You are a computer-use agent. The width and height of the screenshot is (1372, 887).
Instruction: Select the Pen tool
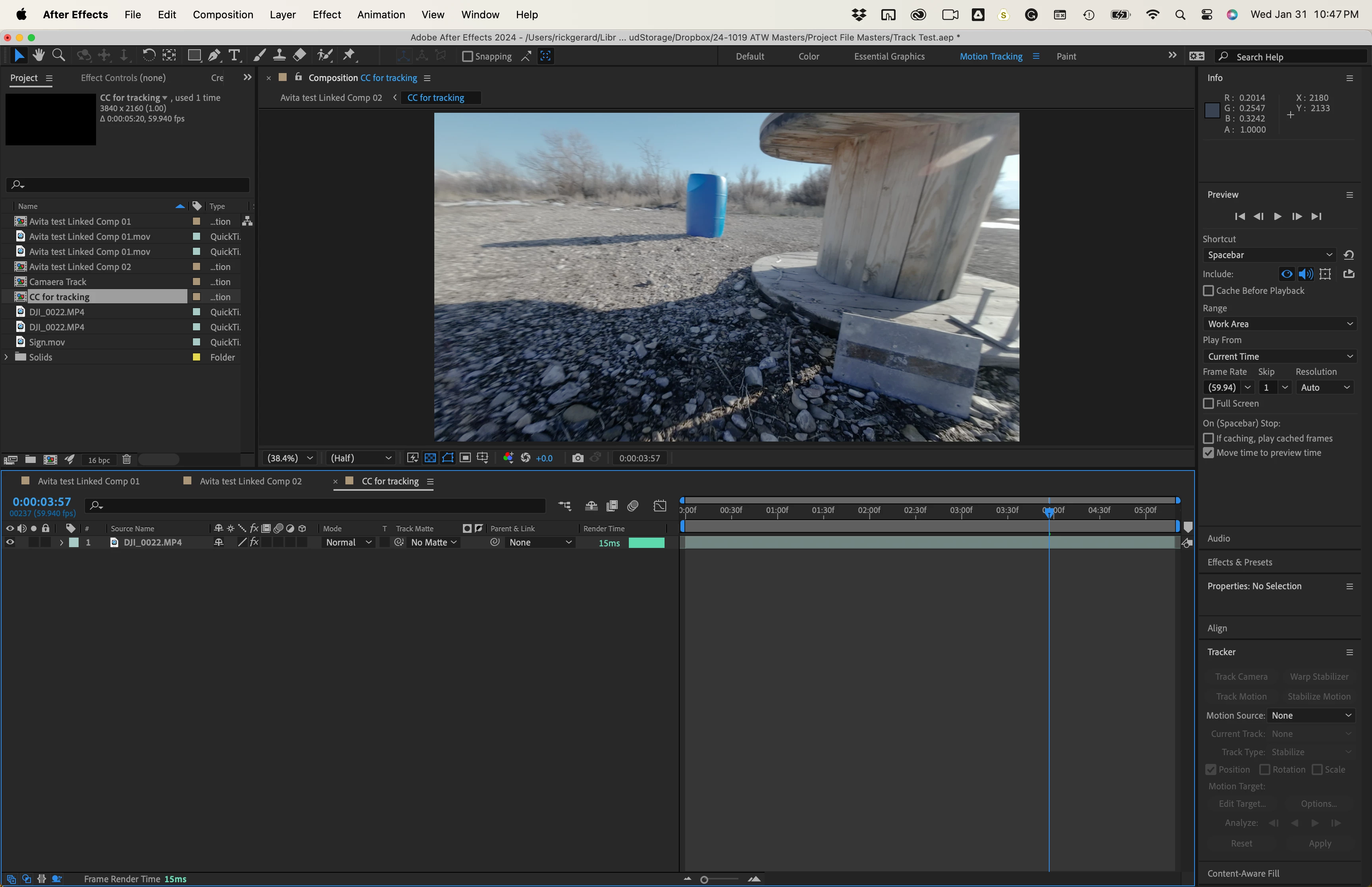click(x=214, y=56)
